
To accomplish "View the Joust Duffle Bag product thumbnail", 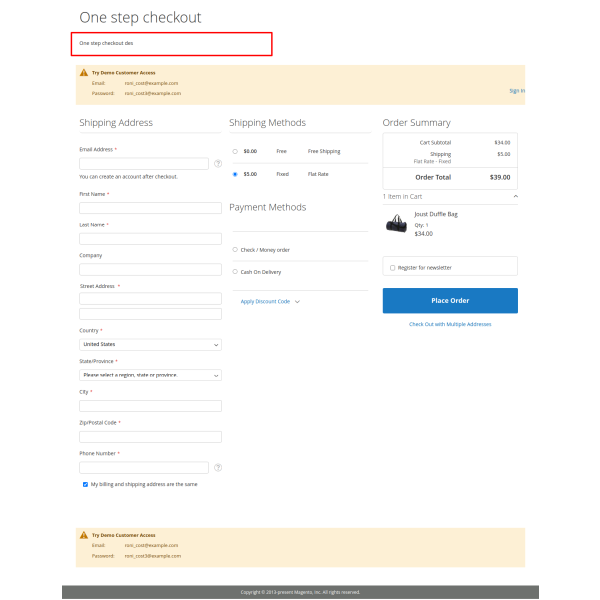I will click(x=397, y=223).
